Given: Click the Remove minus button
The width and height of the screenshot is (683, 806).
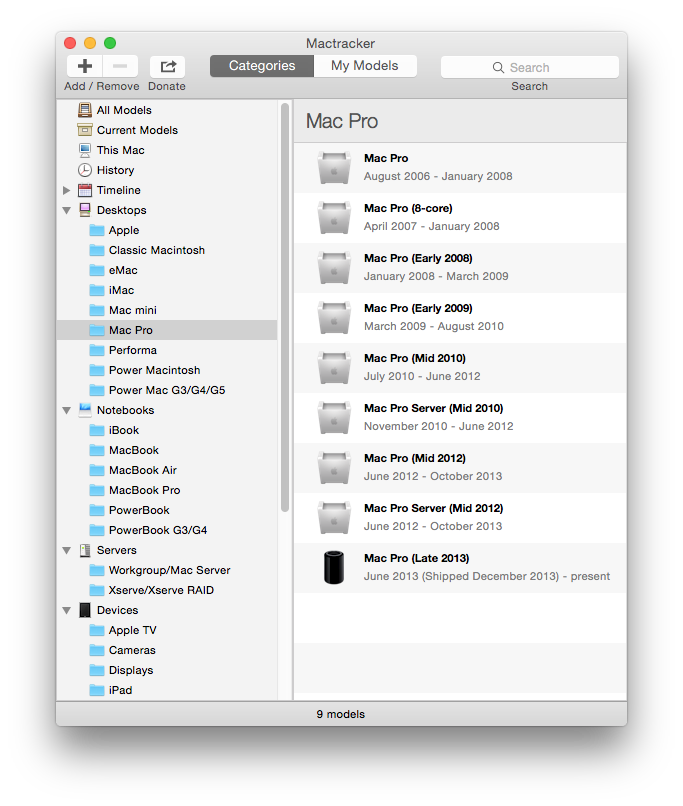Looking at the screenshot, I should pos(121,66).
